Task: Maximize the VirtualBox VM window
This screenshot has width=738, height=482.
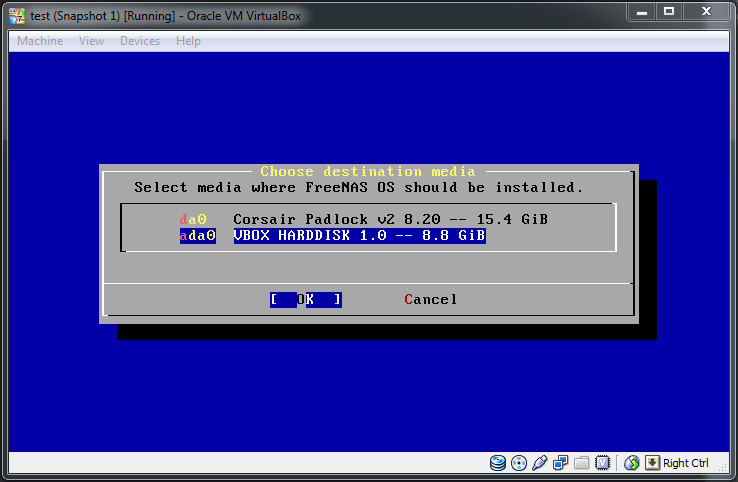Action: pos(669,11)
